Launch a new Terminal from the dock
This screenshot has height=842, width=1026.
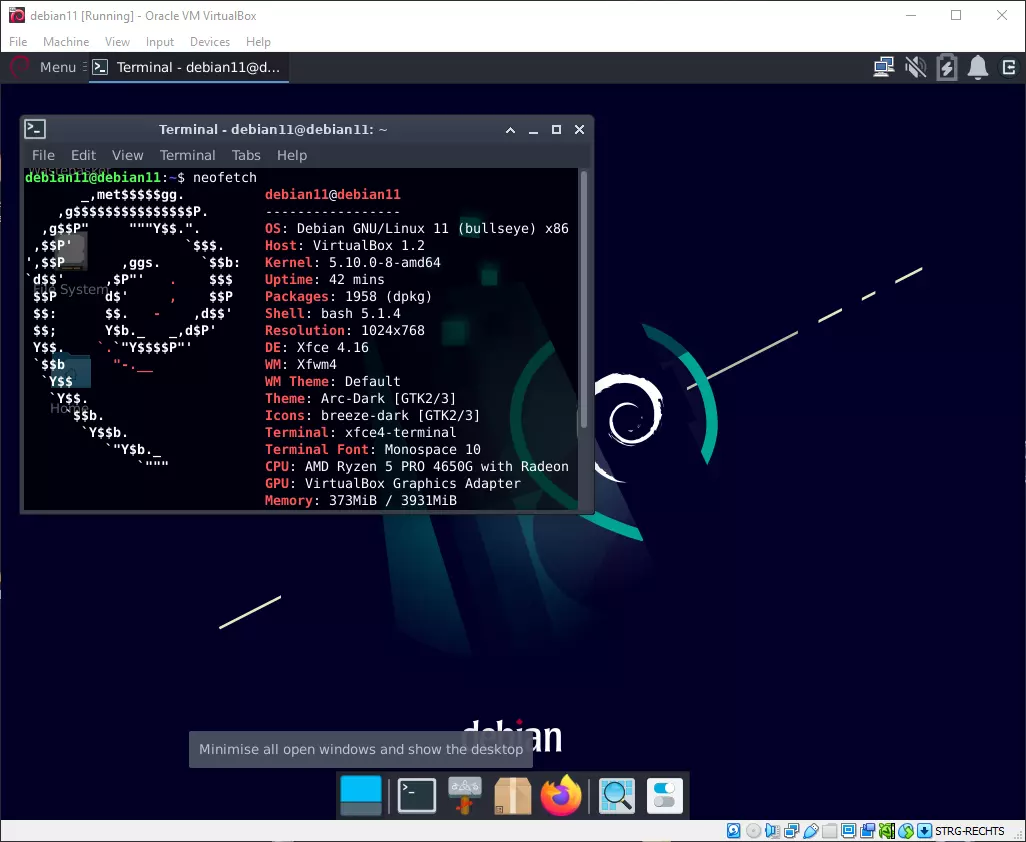[415, 795]
